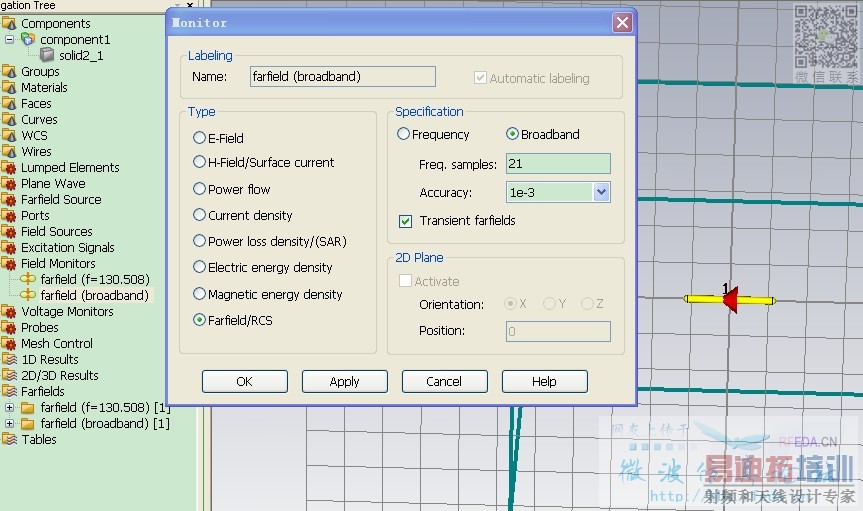Click the Ports folder icon

[9, 215]
